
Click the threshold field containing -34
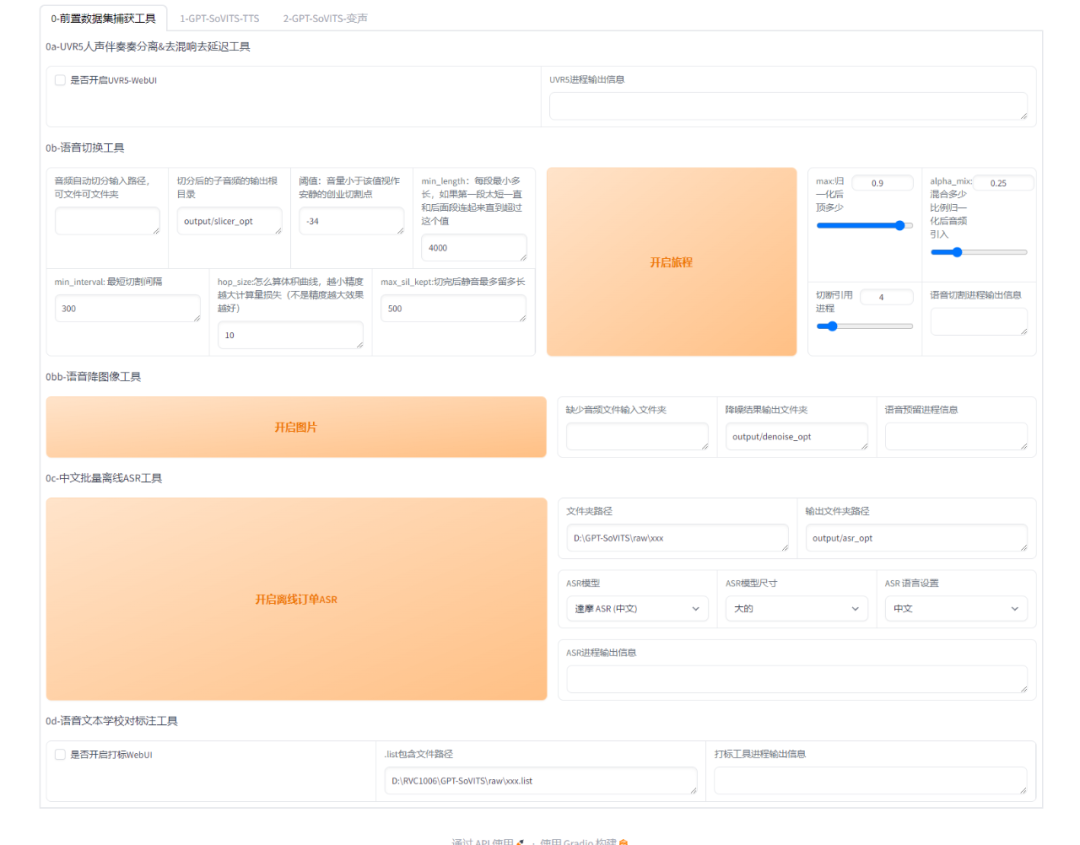(x=351, y=221)
